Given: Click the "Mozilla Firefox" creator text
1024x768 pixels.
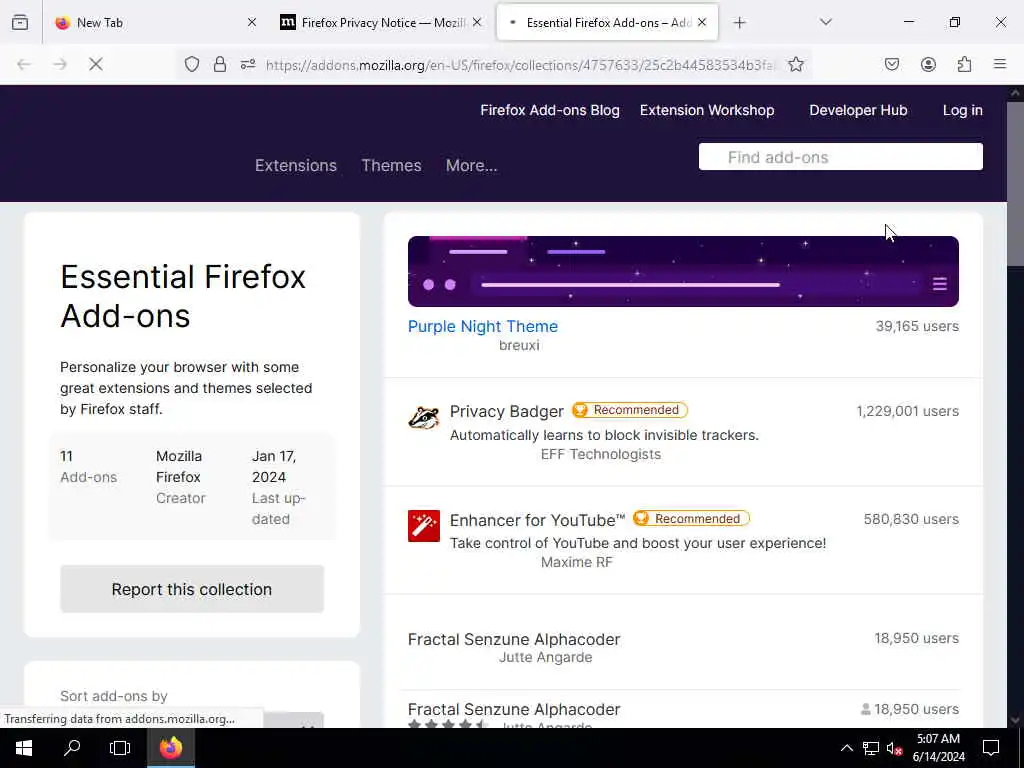Looking at the screenshot, I should tap(179, 466).
